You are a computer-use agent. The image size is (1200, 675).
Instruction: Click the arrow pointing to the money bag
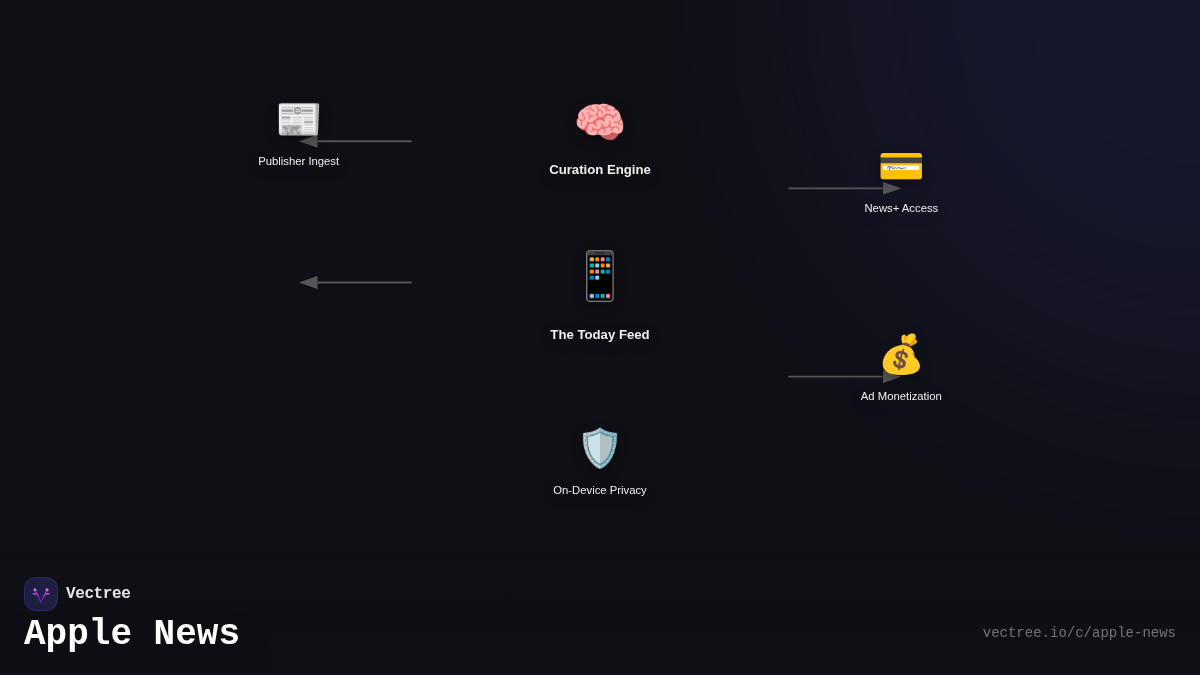(x=838, y=377)
